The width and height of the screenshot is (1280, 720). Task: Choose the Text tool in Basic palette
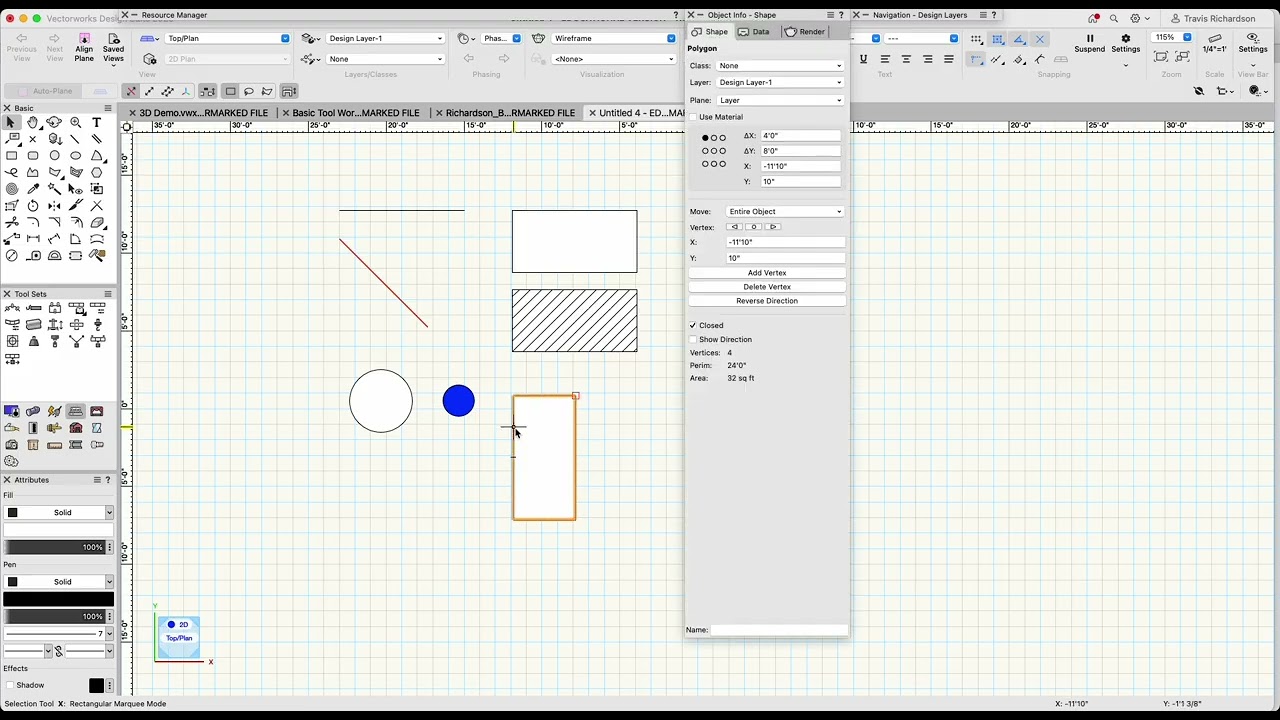[x=97, y=122]
